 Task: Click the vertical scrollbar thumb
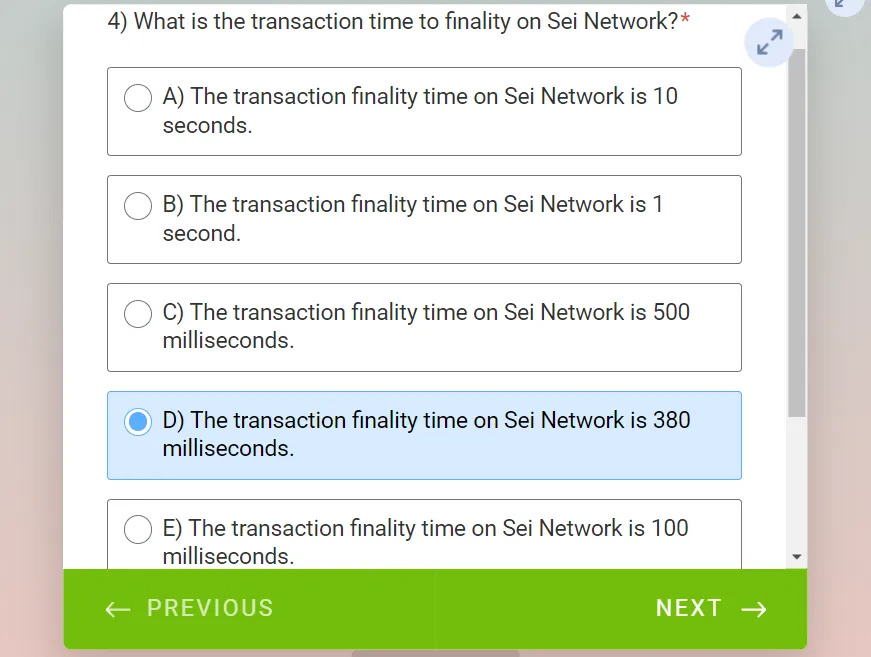797,233
